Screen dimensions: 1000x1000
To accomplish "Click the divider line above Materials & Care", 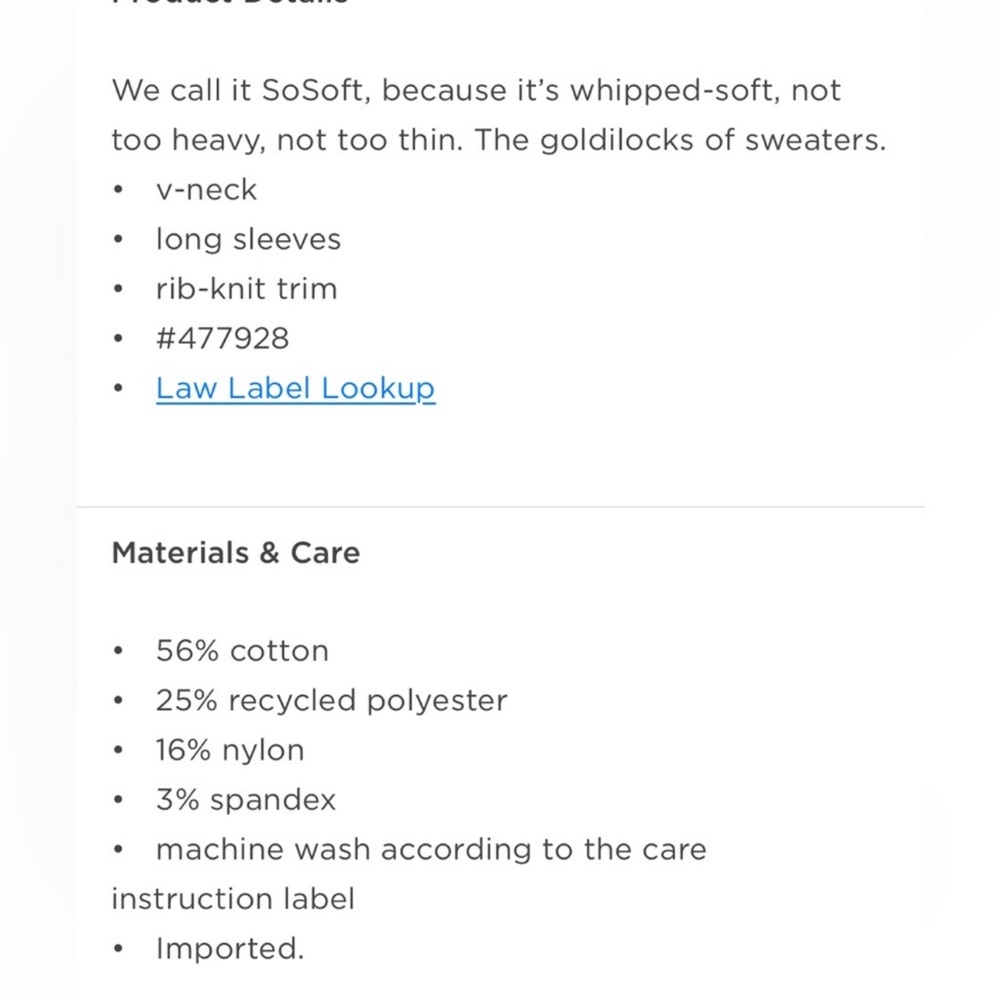I will [x=500, y=507].
